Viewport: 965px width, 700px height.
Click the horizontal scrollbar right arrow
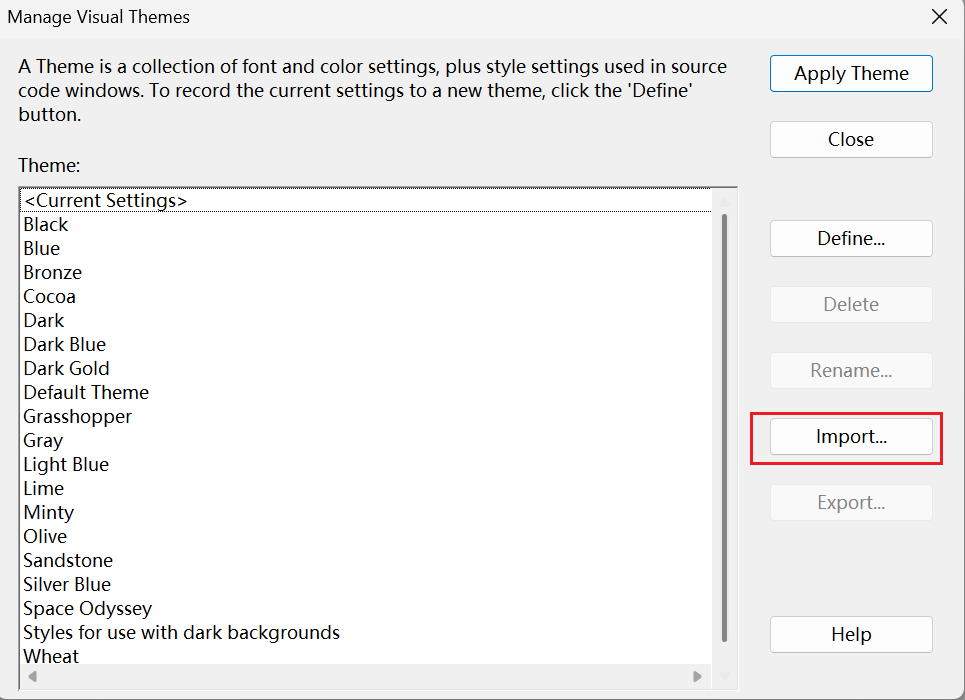[x=697, y=677]
